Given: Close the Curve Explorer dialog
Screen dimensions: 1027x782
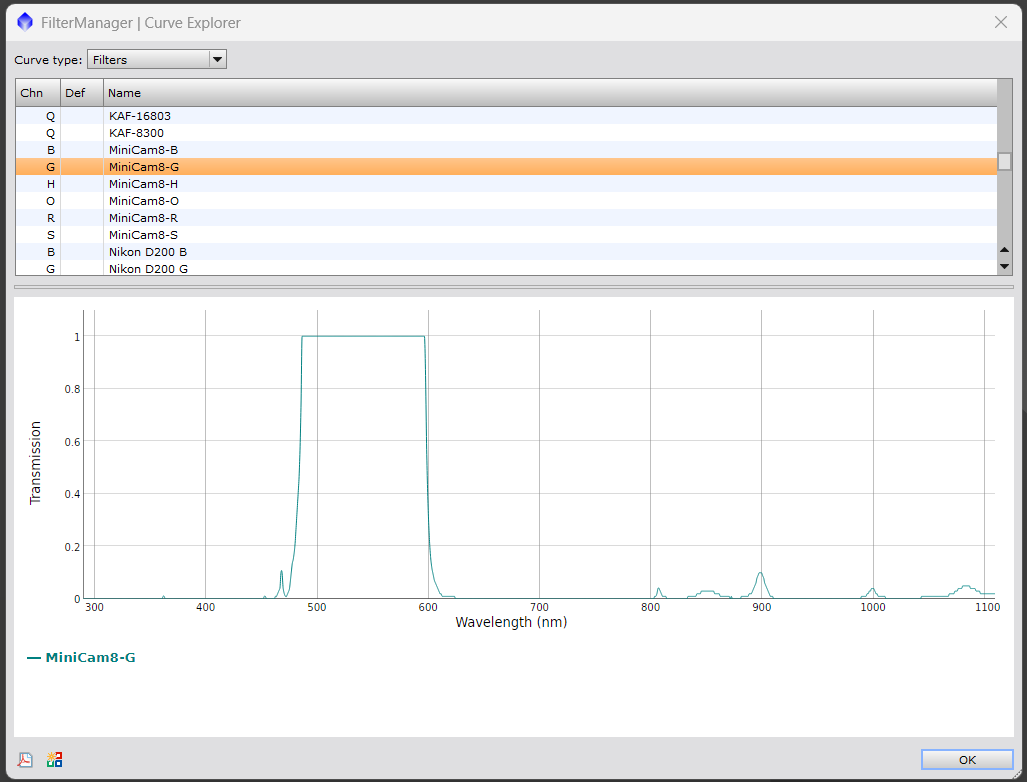Looking at the screenshot, I should pos(1001,22).
